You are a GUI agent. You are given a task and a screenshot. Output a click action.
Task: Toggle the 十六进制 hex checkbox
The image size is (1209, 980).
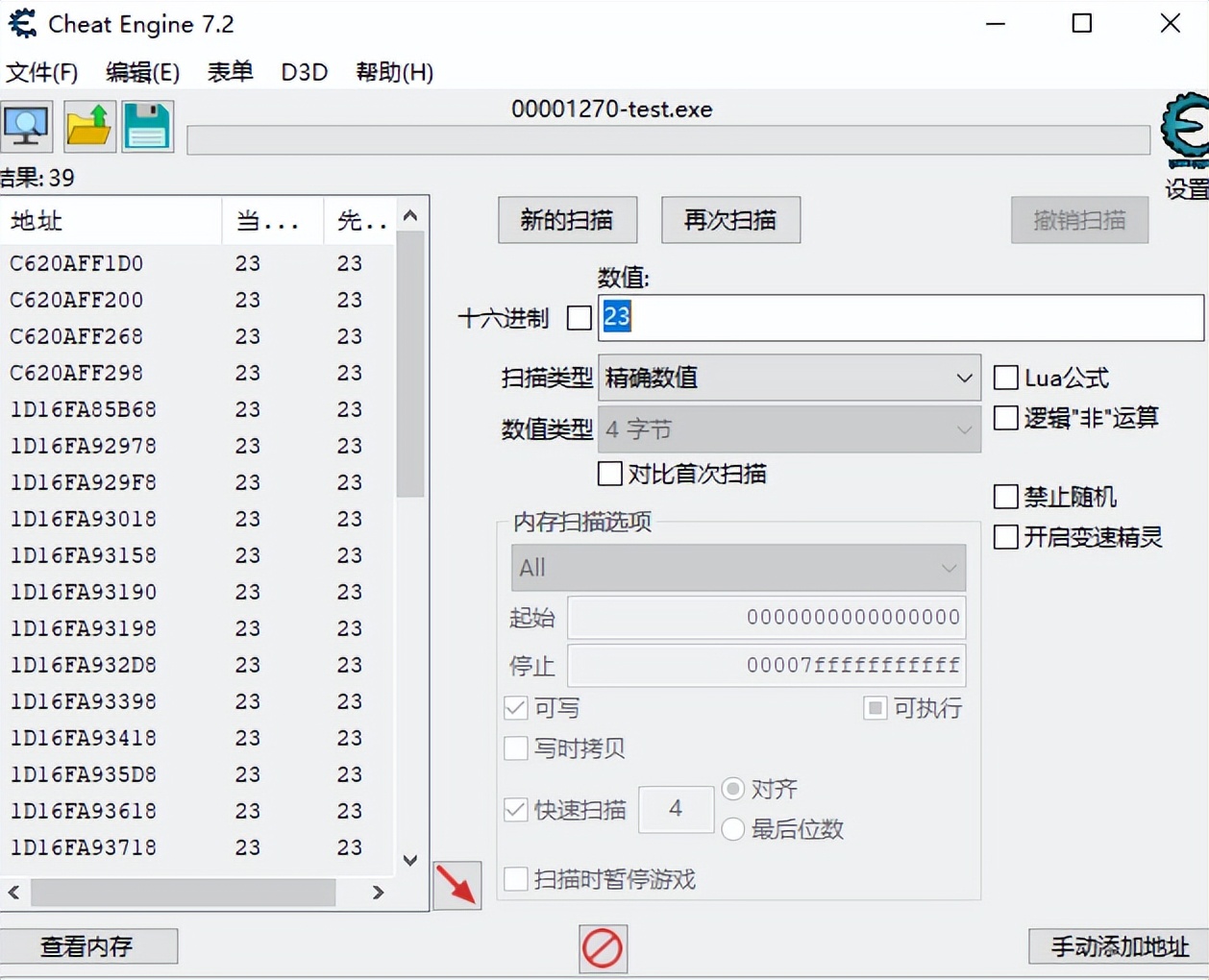(580, 318)
